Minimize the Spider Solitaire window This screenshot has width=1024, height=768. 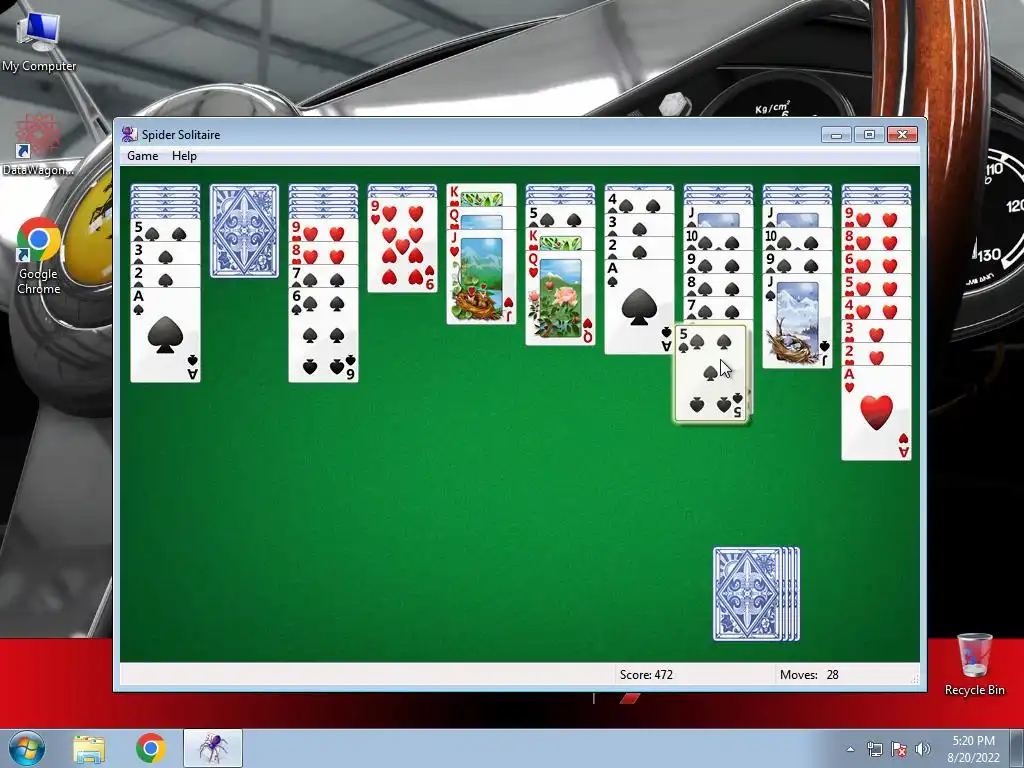point(837,135)
